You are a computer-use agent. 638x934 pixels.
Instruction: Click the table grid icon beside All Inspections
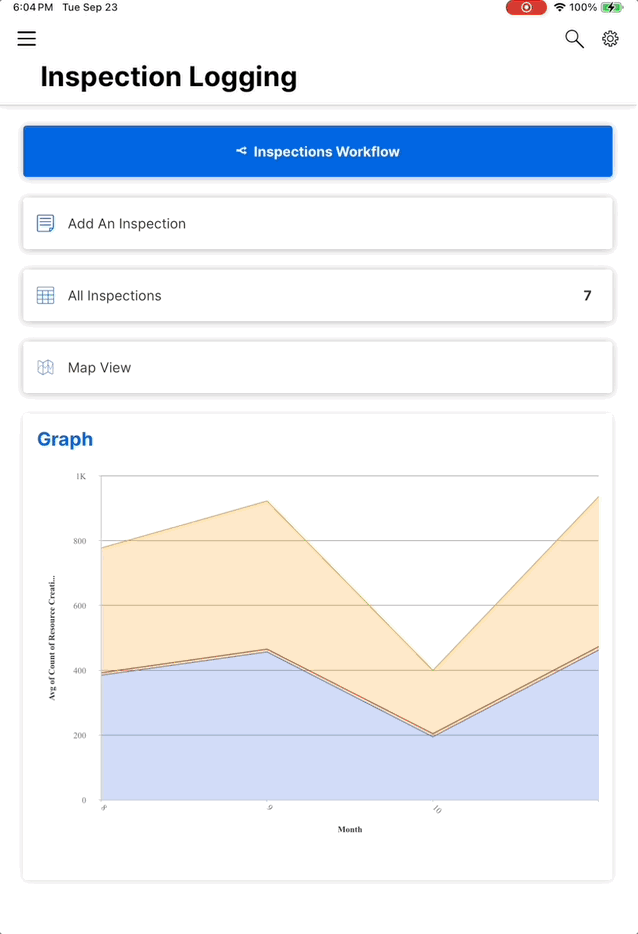(x=45, y=295)
